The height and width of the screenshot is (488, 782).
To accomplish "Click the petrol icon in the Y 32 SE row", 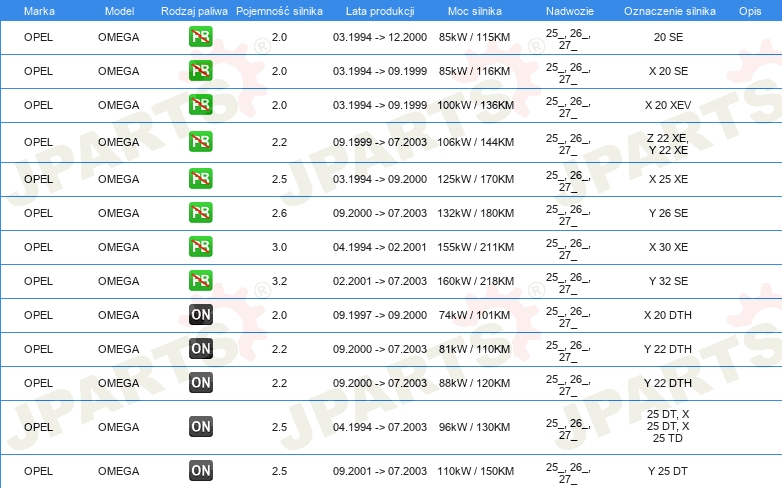I will (x=200, y=280).
